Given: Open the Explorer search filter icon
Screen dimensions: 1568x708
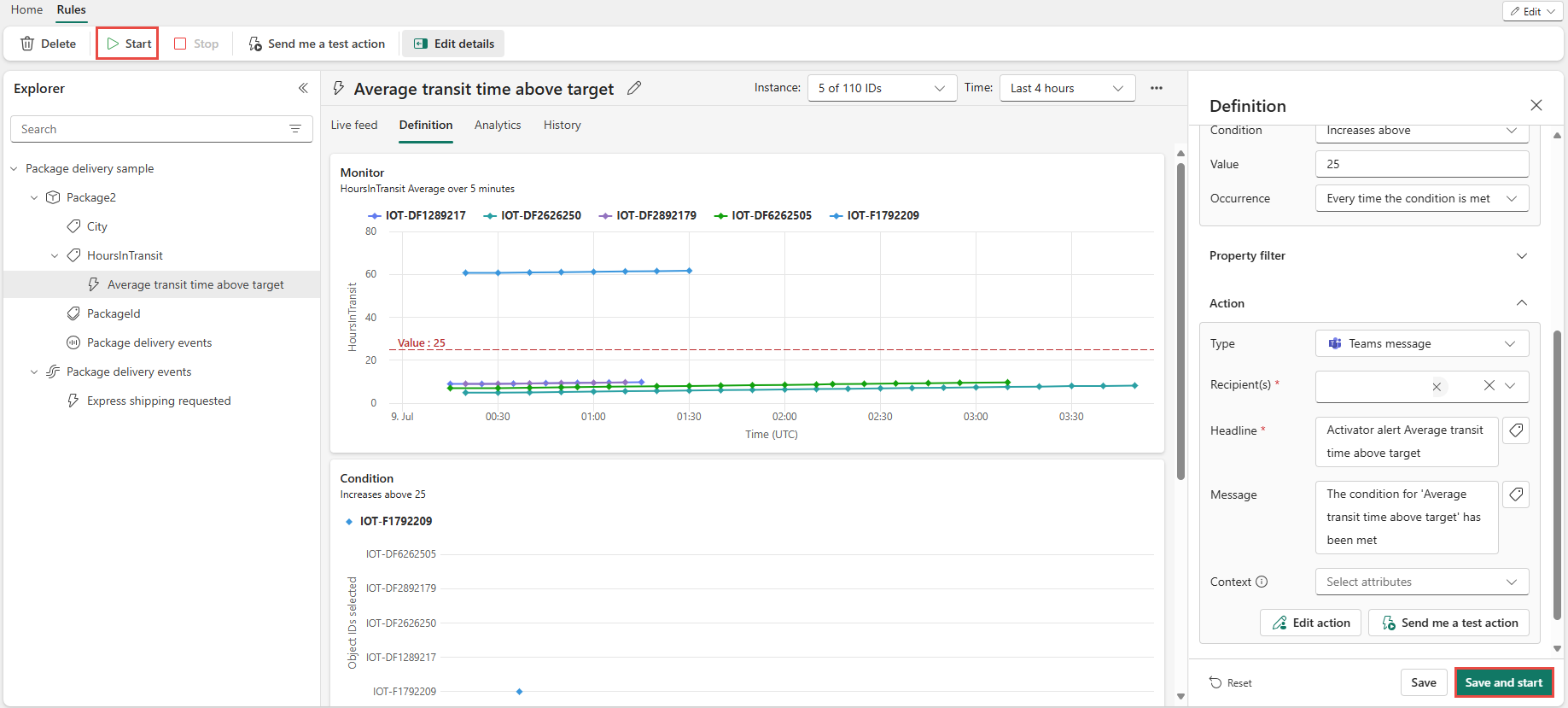Looking at the screenshot, I should tap(295, 129).
